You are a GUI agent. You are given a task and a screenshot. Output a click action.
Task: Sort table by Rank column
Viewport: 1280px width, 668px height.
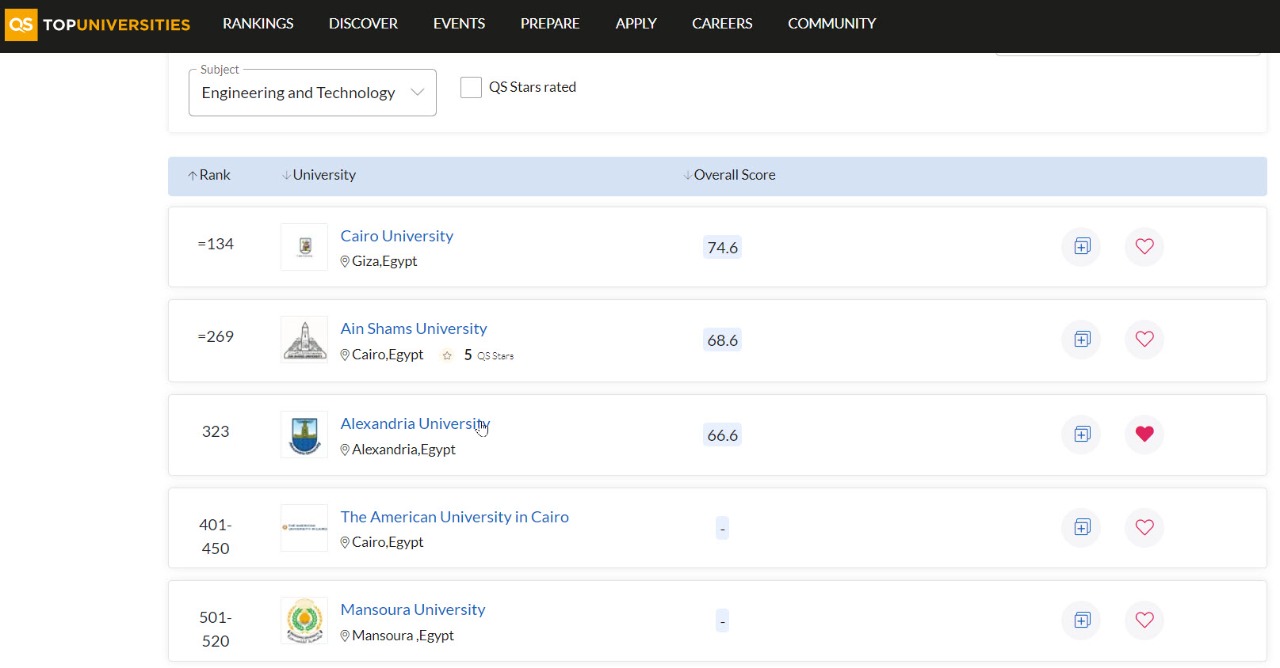209,175
